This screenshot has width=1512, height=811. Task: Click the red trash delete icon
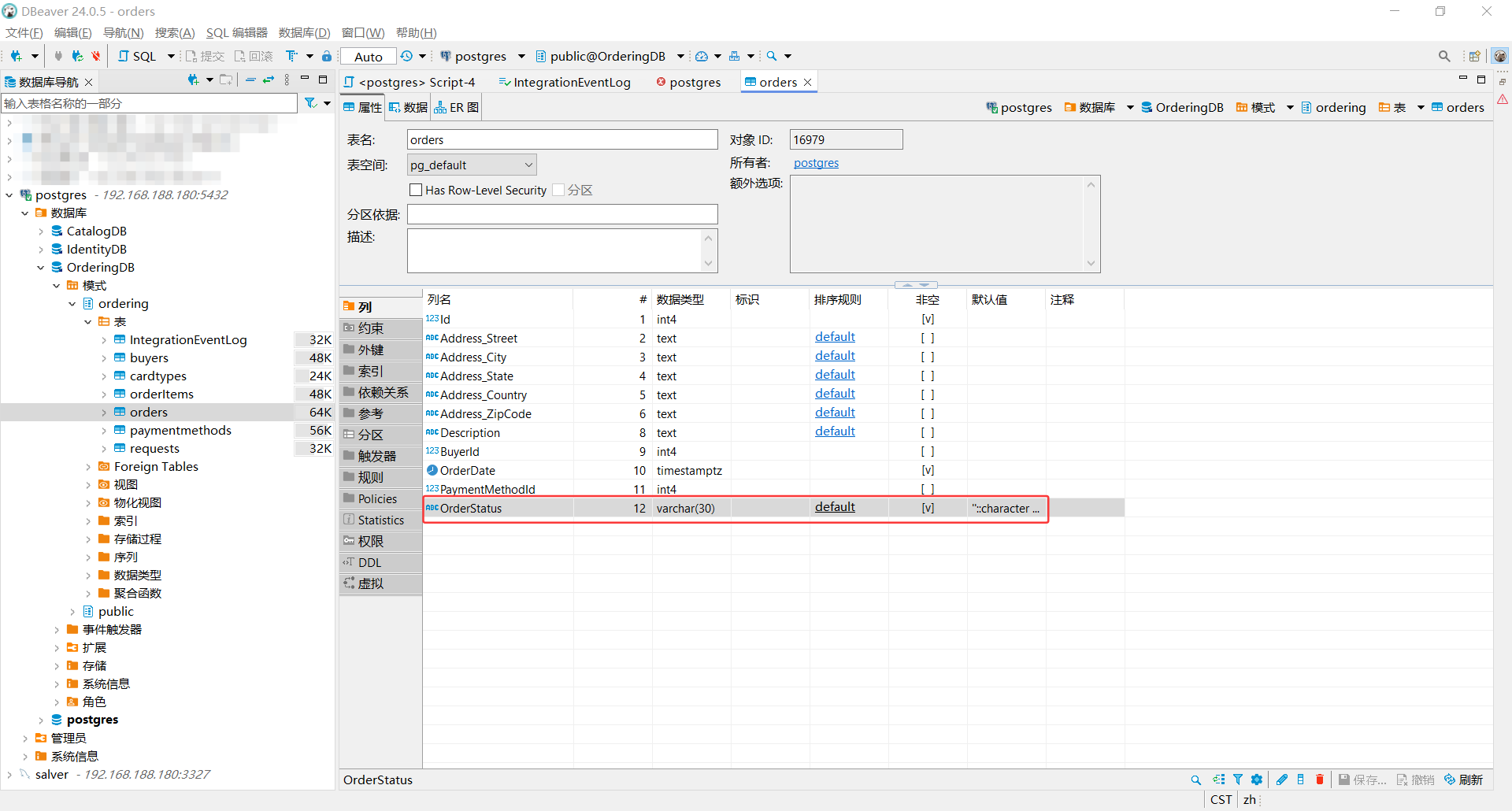[x=1320, y=780]
